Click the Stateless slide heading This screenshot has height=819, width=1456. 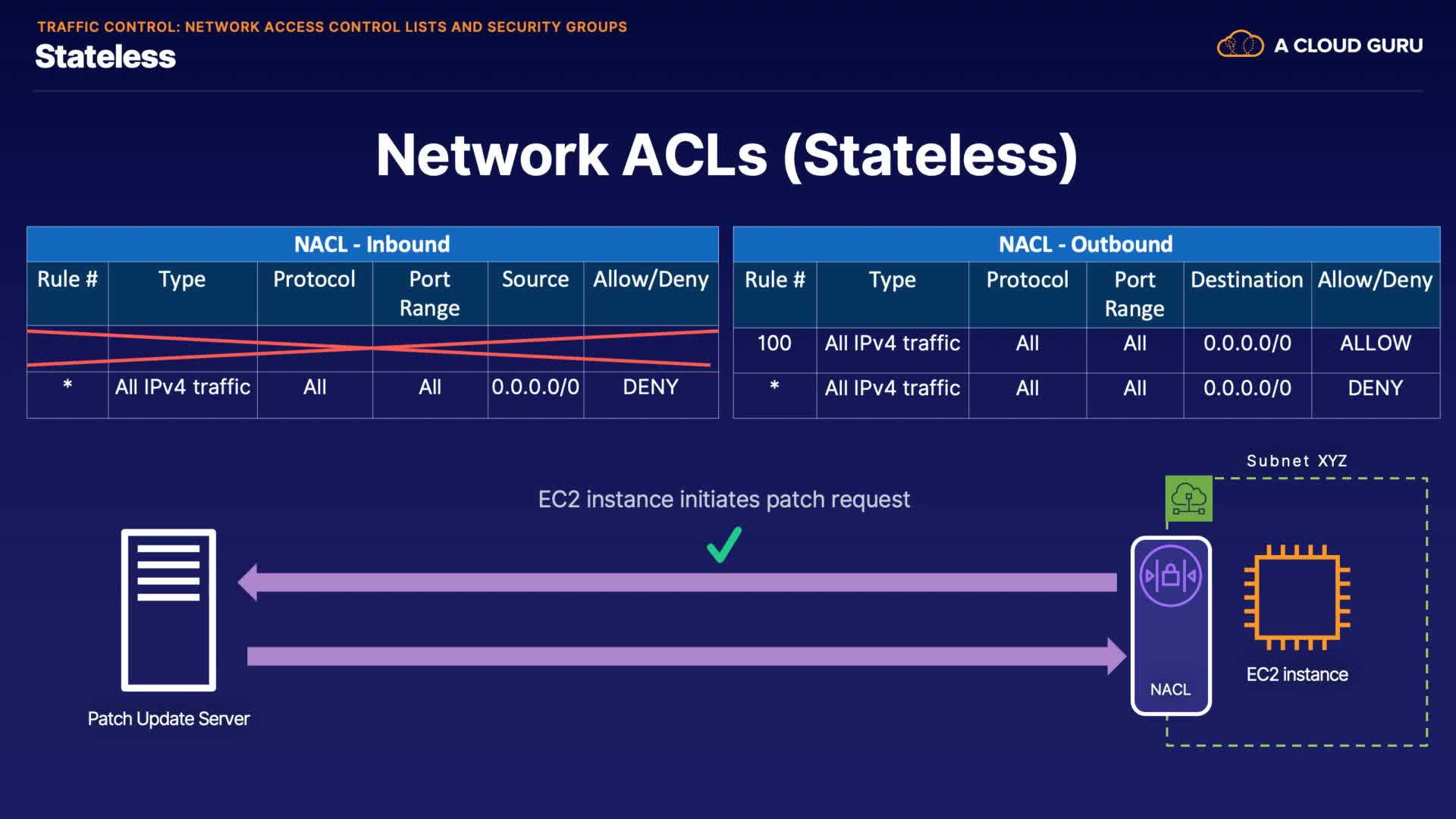point(105,57)
